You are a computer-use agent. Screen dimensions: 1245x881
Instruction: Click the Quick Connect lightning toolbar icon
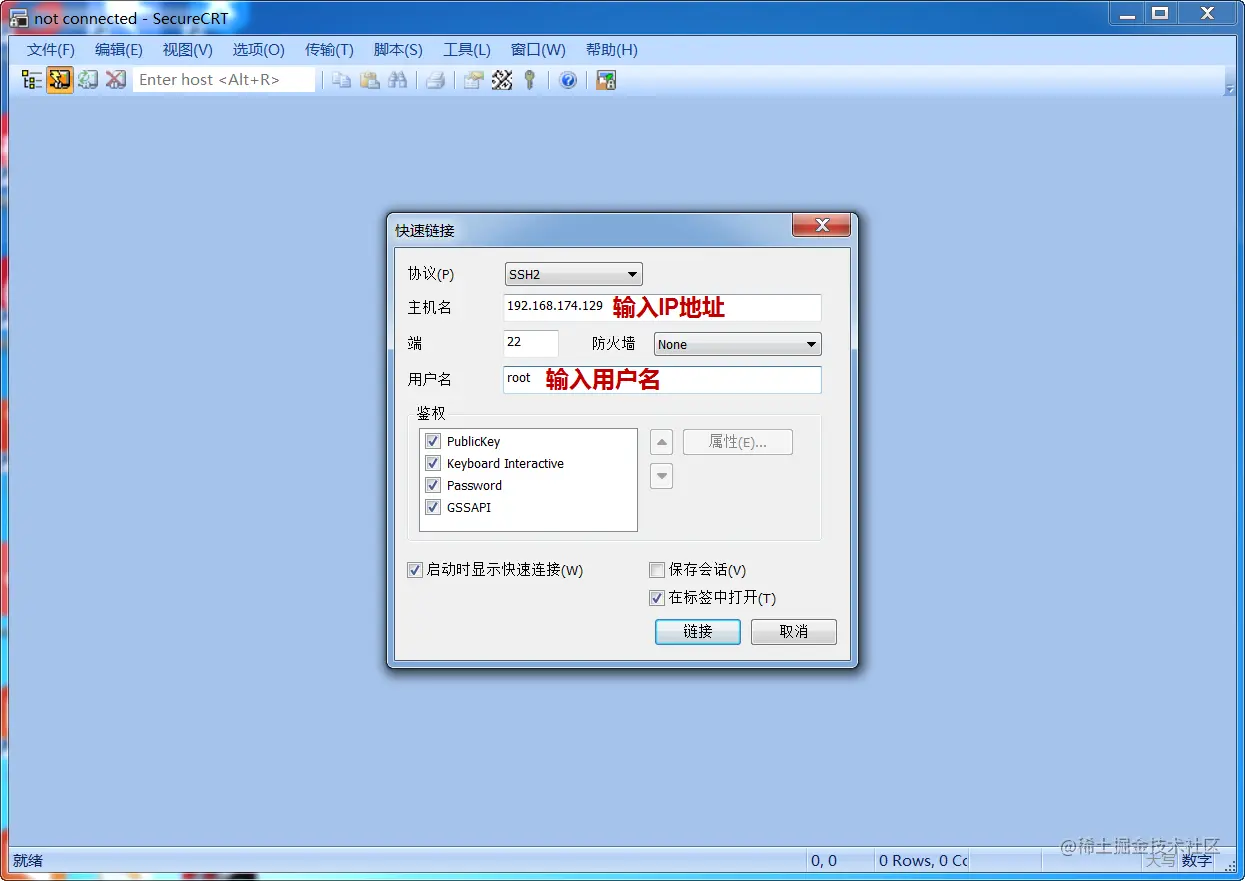[60, 80]
